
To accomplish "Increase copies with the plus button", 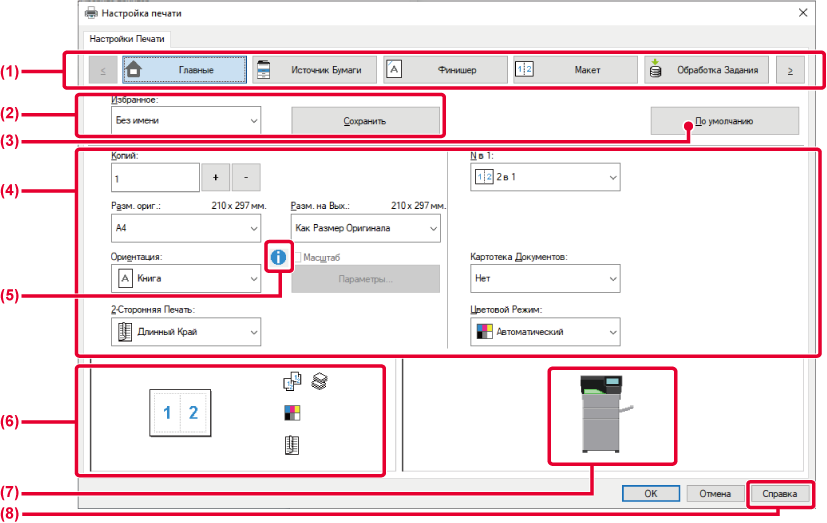I will pos(215,178).
